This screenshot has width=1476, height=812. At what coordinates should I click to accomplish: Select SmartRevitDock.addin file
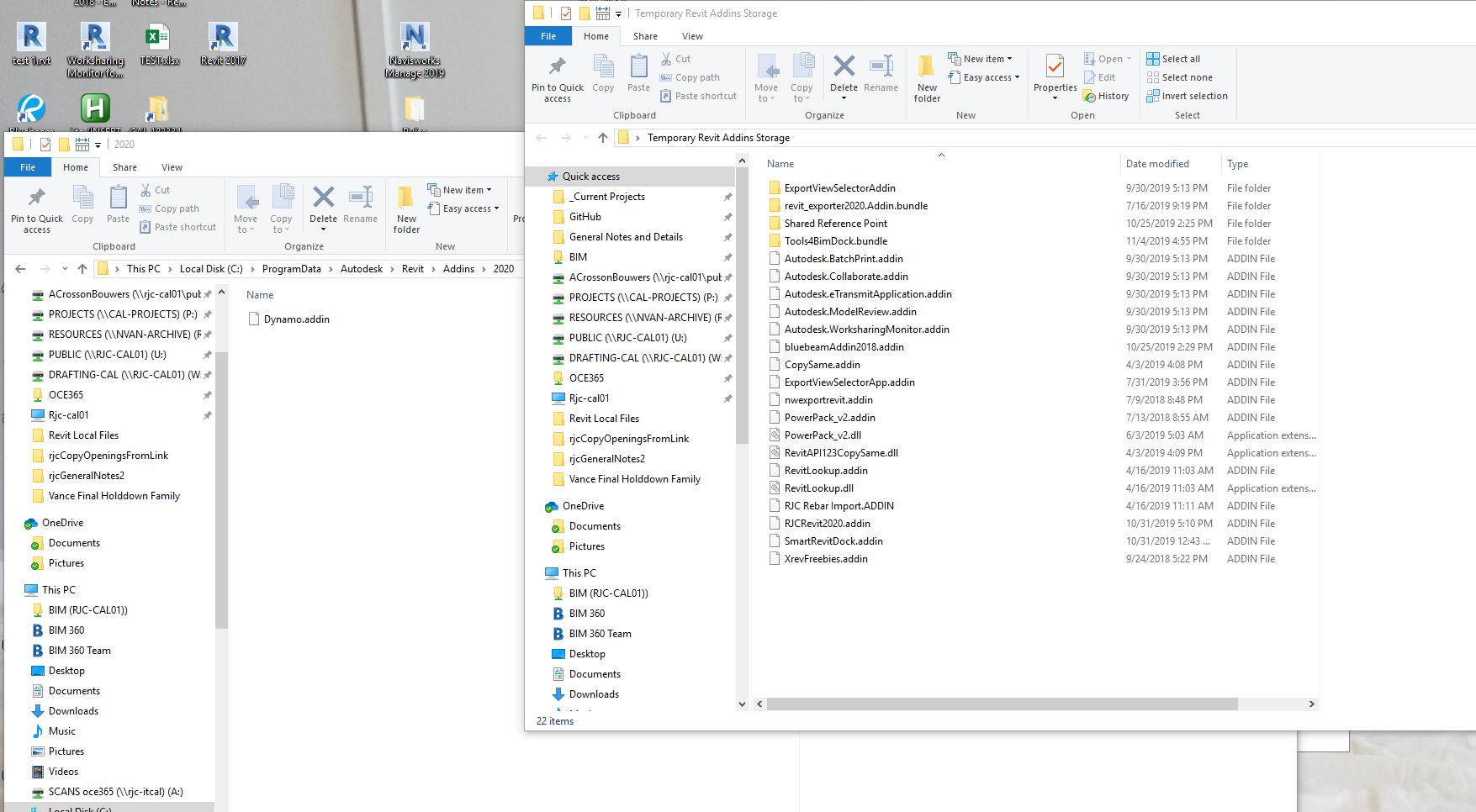[825, 541]
